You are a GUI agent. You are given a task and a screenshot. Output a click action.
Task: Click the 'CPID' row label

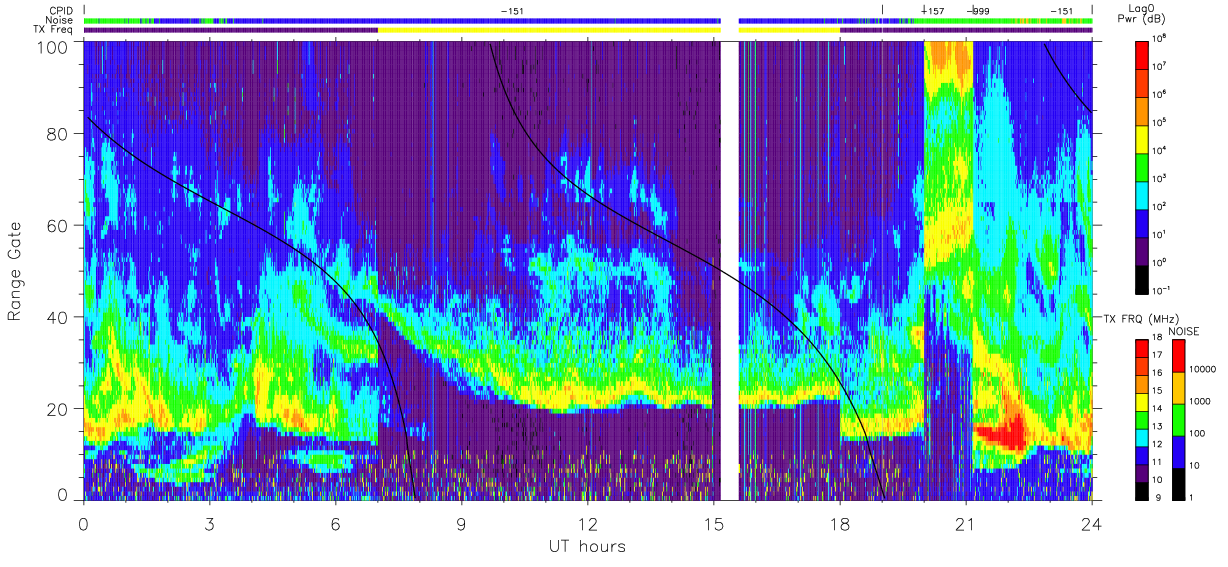point(60,11)
